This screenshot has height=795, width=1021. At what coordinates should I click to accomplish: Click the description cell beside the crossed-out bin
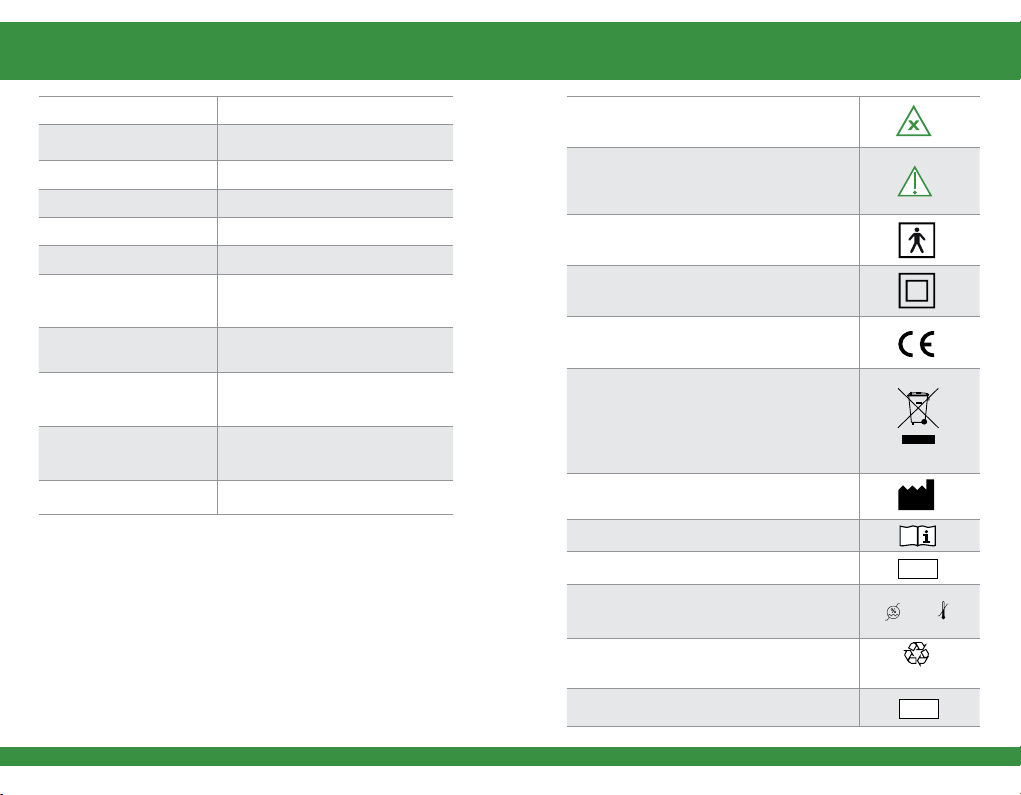coord(713,421)
